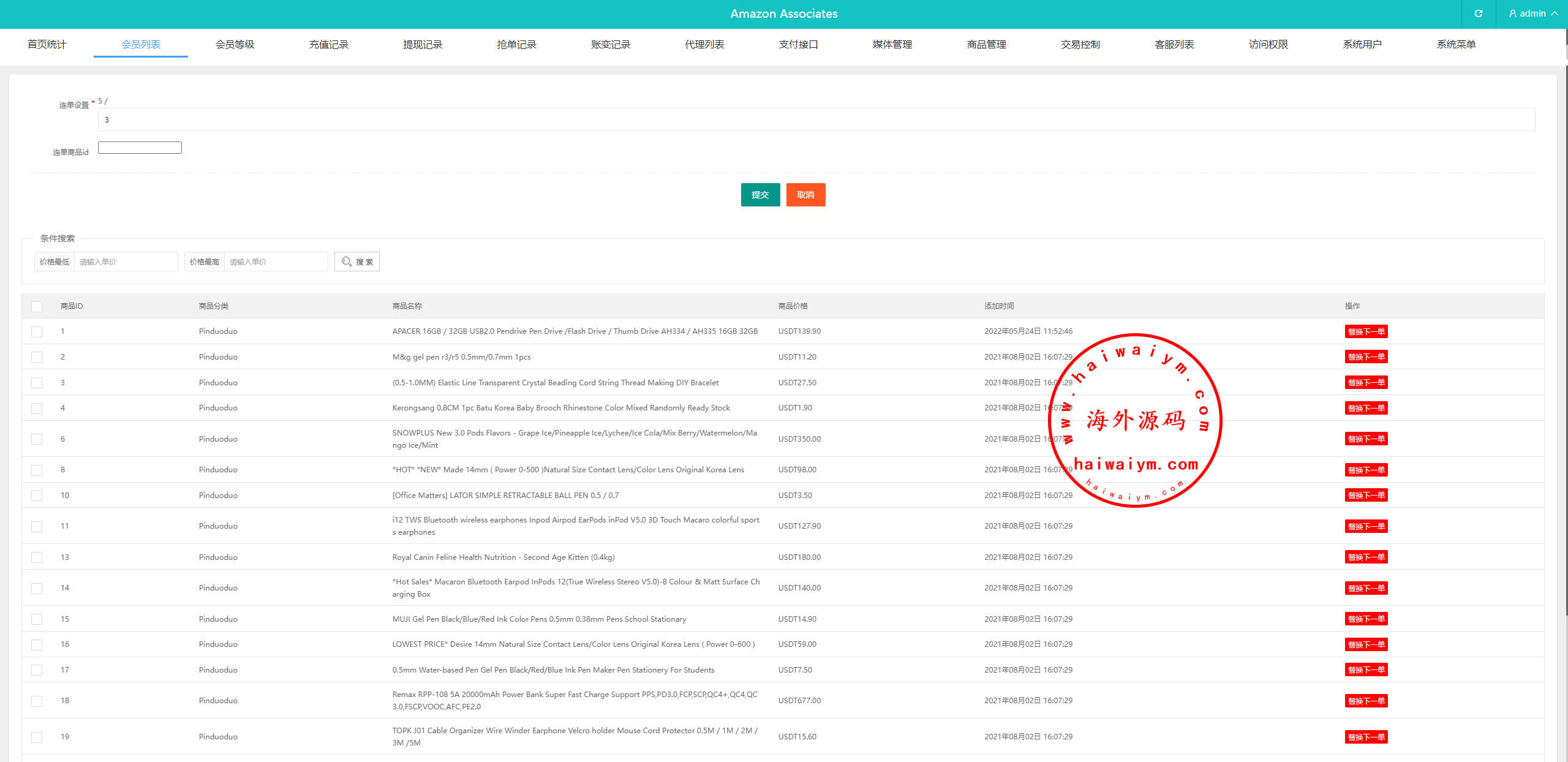Image resolution: width=1568 pixels, height=762 pixels.
Task: Click the 价格最低 minimum price input
Action: pyautogui.click(x=126, y=262)
